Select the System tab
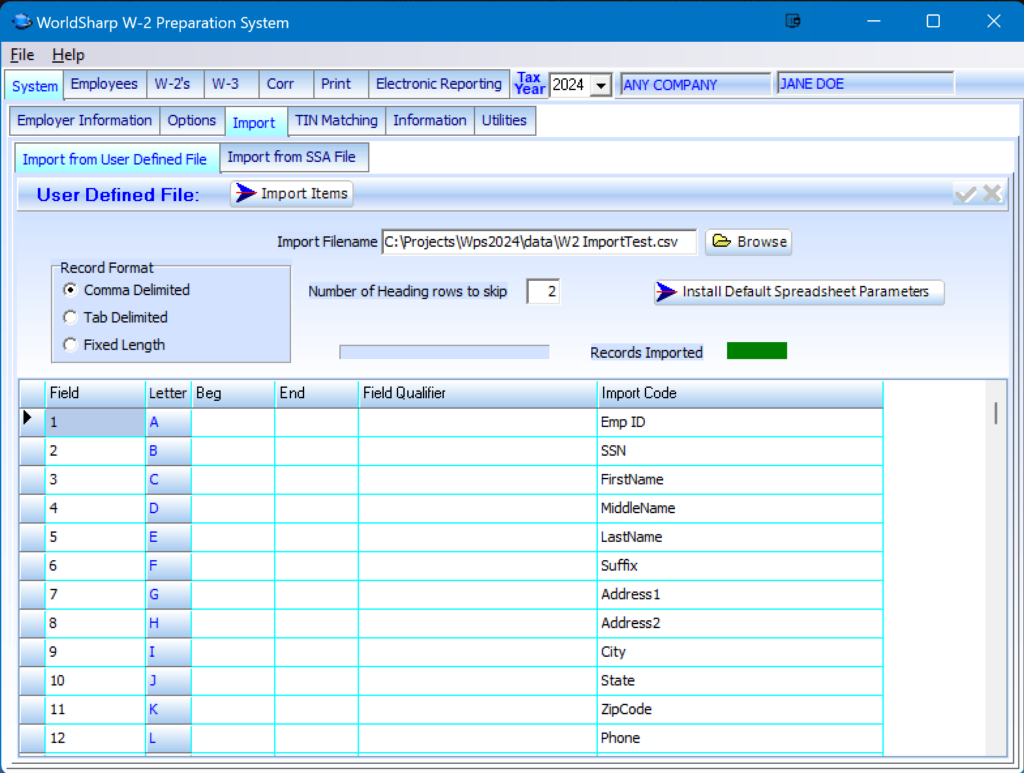 click(35, 86)
